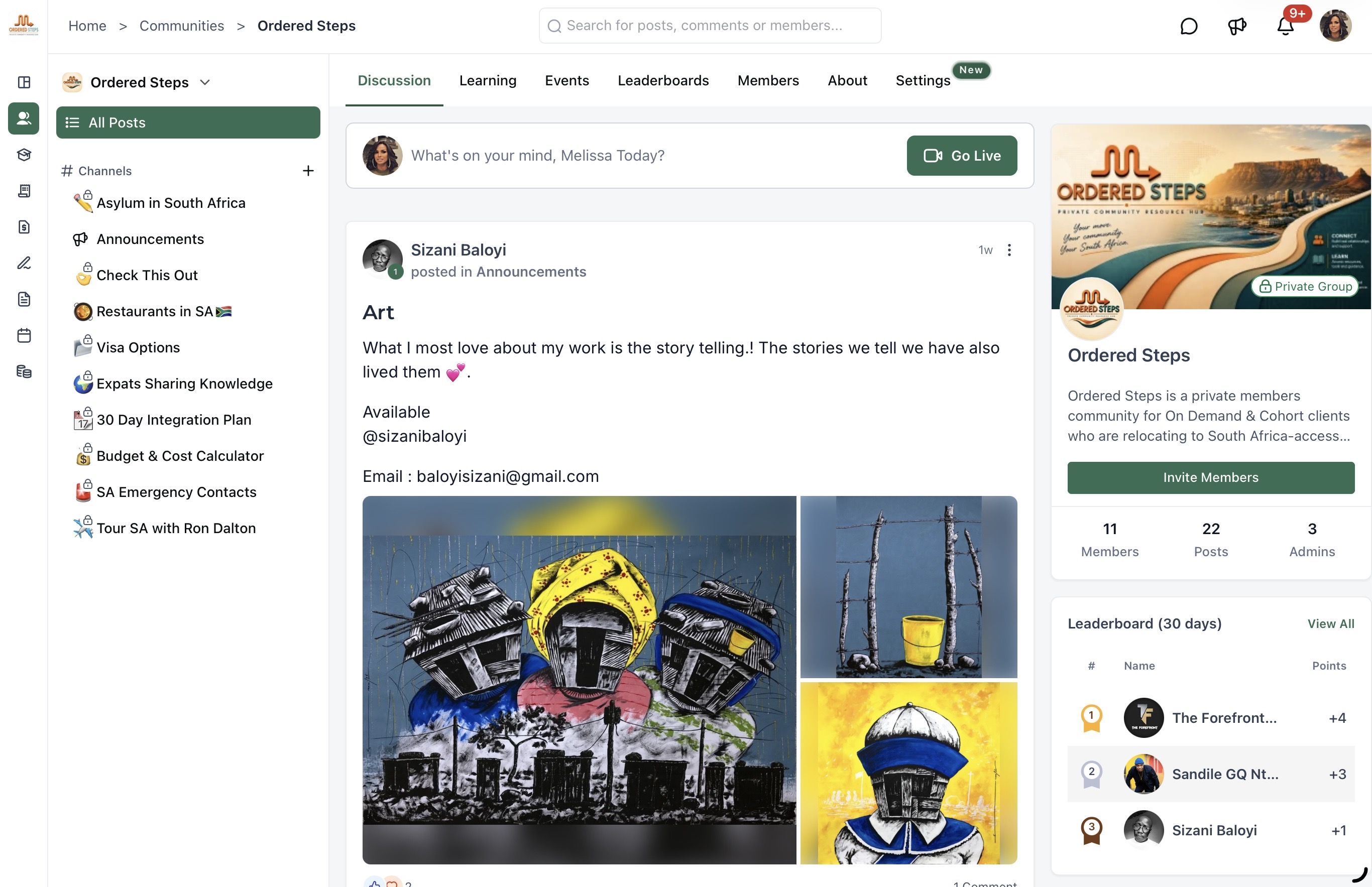The image size is (1372, 887).
Task: Open the dollar document sidebar icon
Action: pos(24,227)
